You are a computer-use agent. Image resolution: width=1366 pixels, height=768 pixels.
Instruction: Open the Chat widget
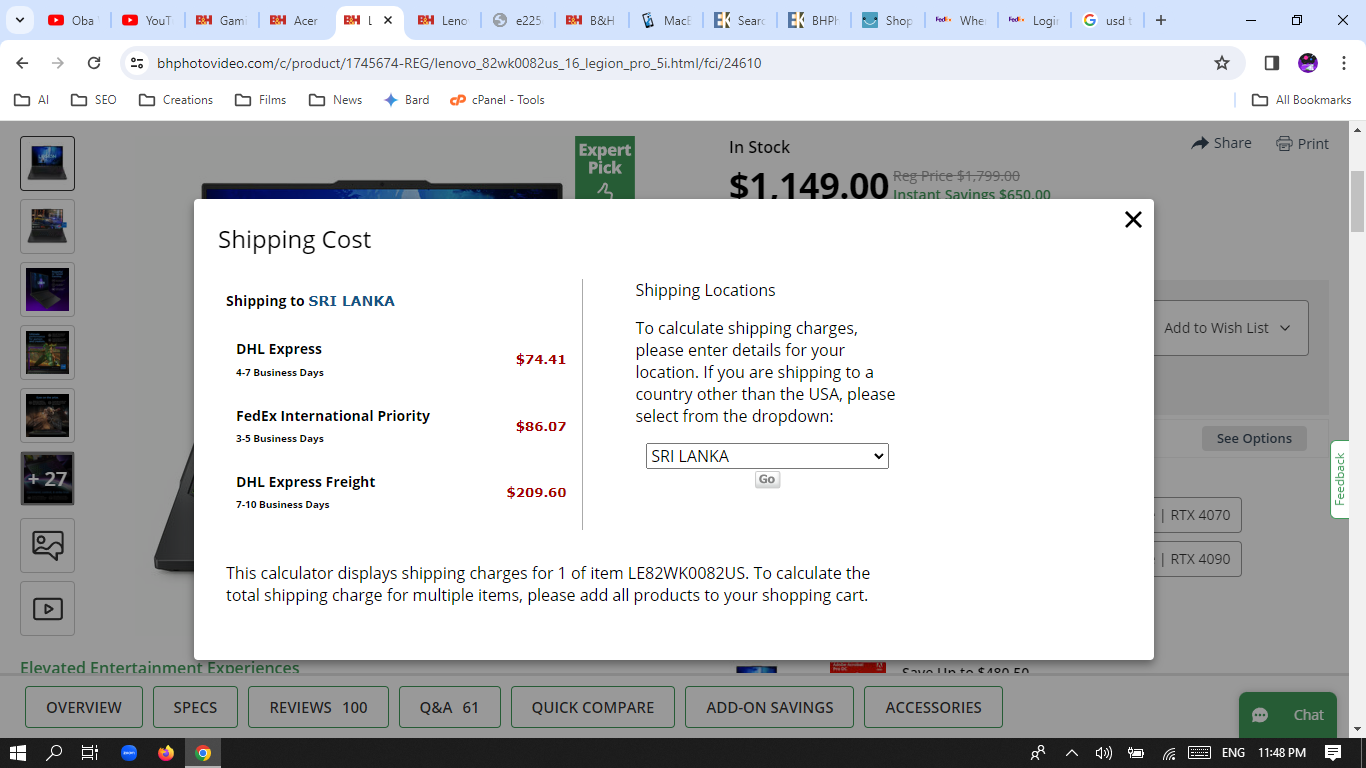[x=1288, y=715]
